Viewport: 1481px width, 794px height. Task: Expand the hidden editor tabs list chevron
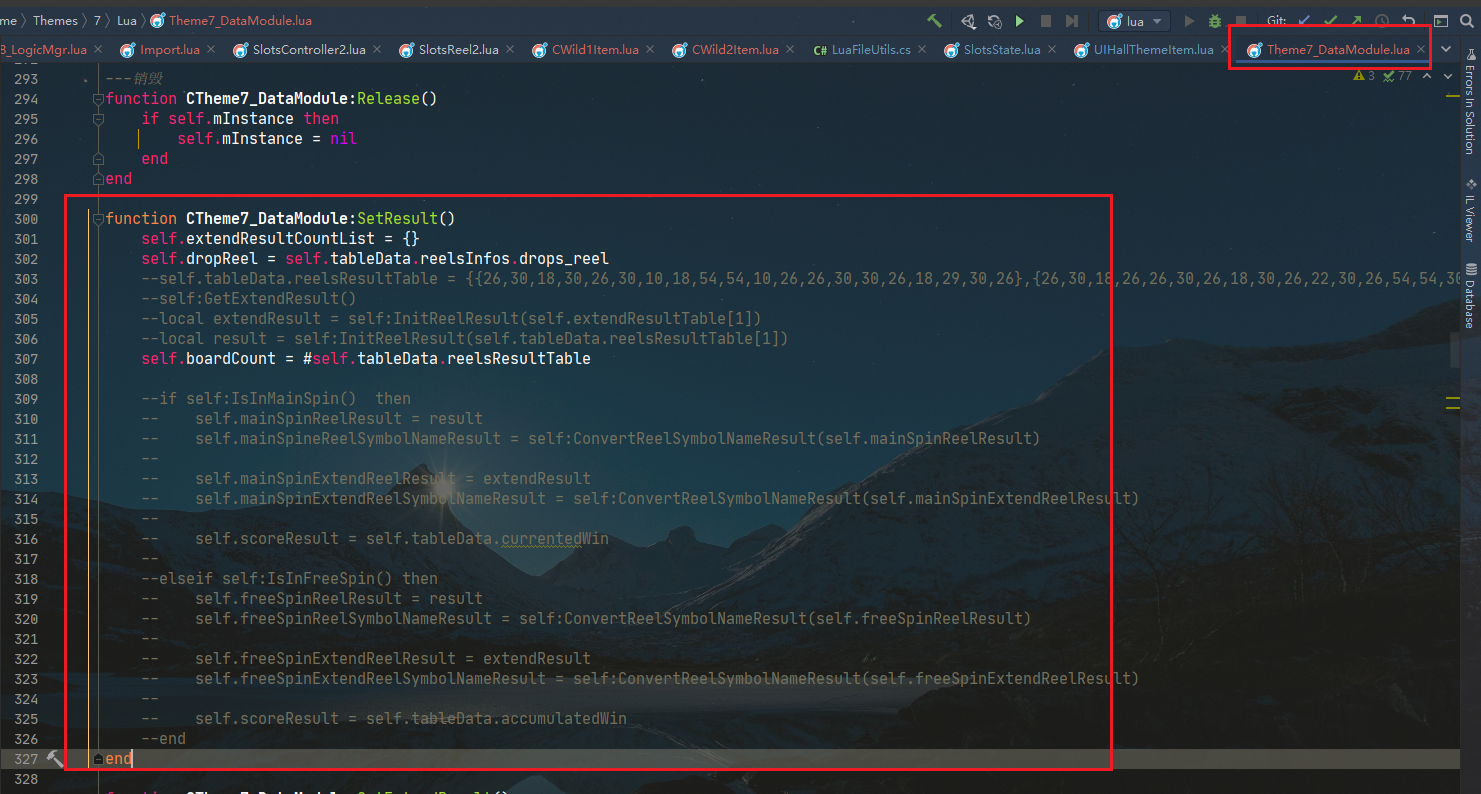tap(1446, 50)
